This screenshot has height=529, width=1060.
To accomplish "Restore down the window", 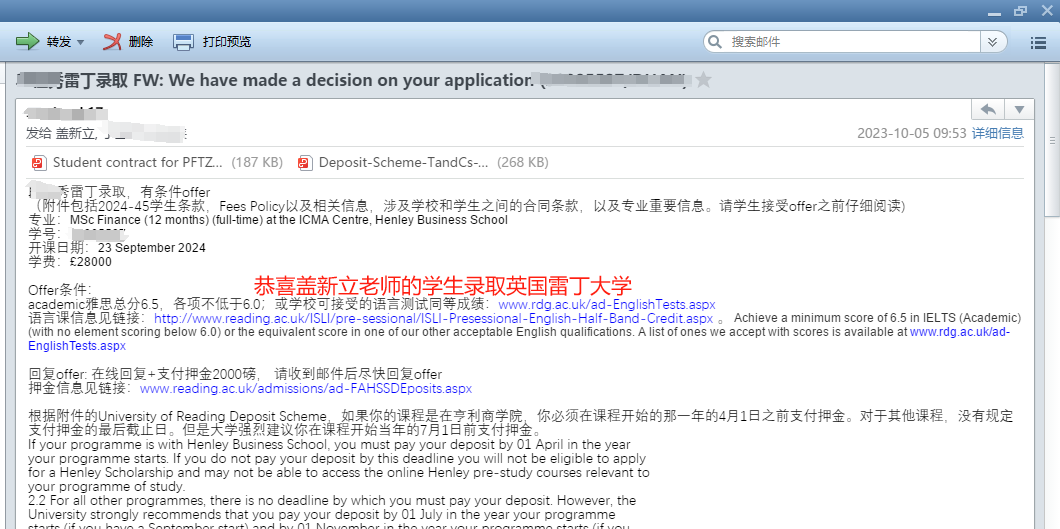I will (1020, 10).
